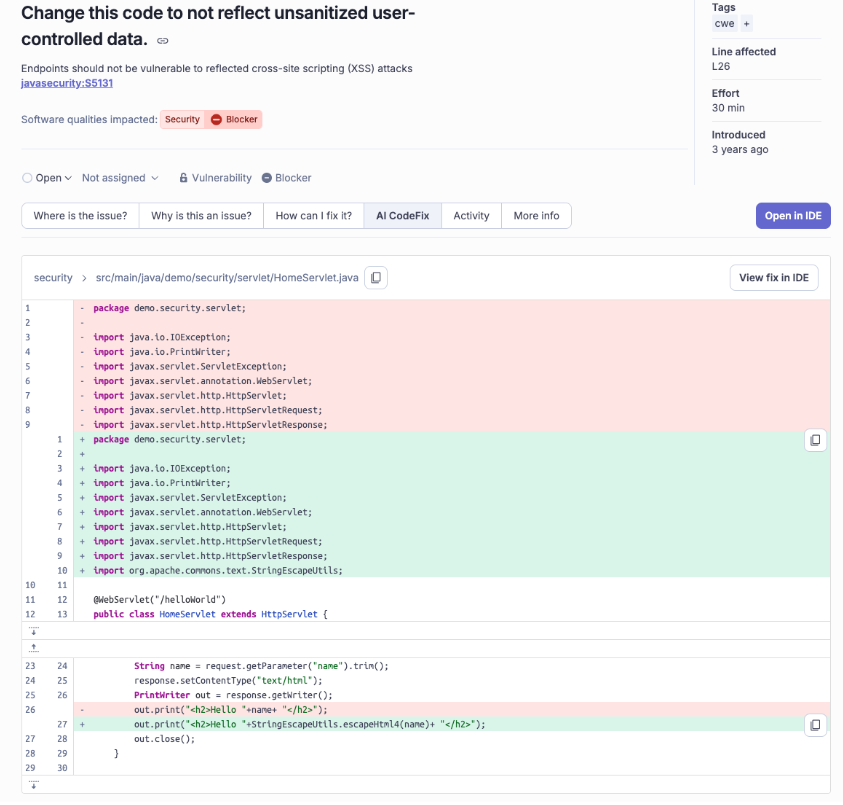Copy the escapeHtml4 fixed line
Image resolution: width=843 pixels, height=805 pixels.
pyautogui.click(x=815, y=724)
